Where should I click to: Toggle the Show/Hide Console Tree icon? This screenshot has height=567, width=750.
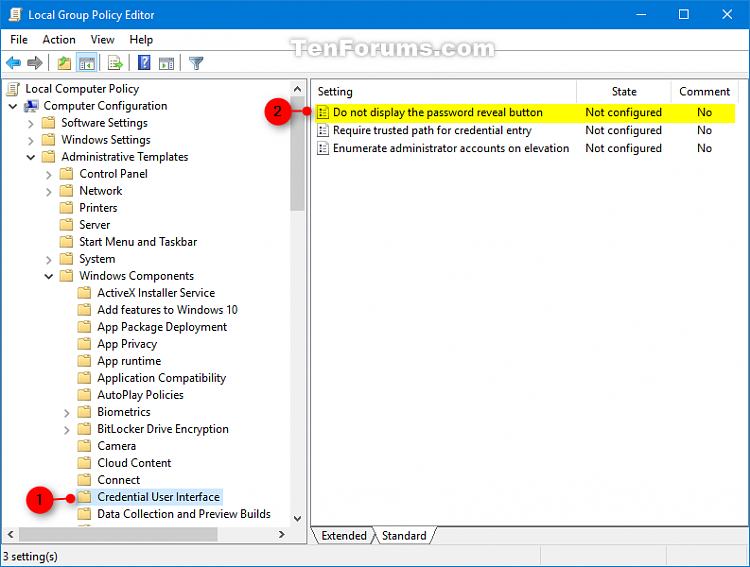87,63
